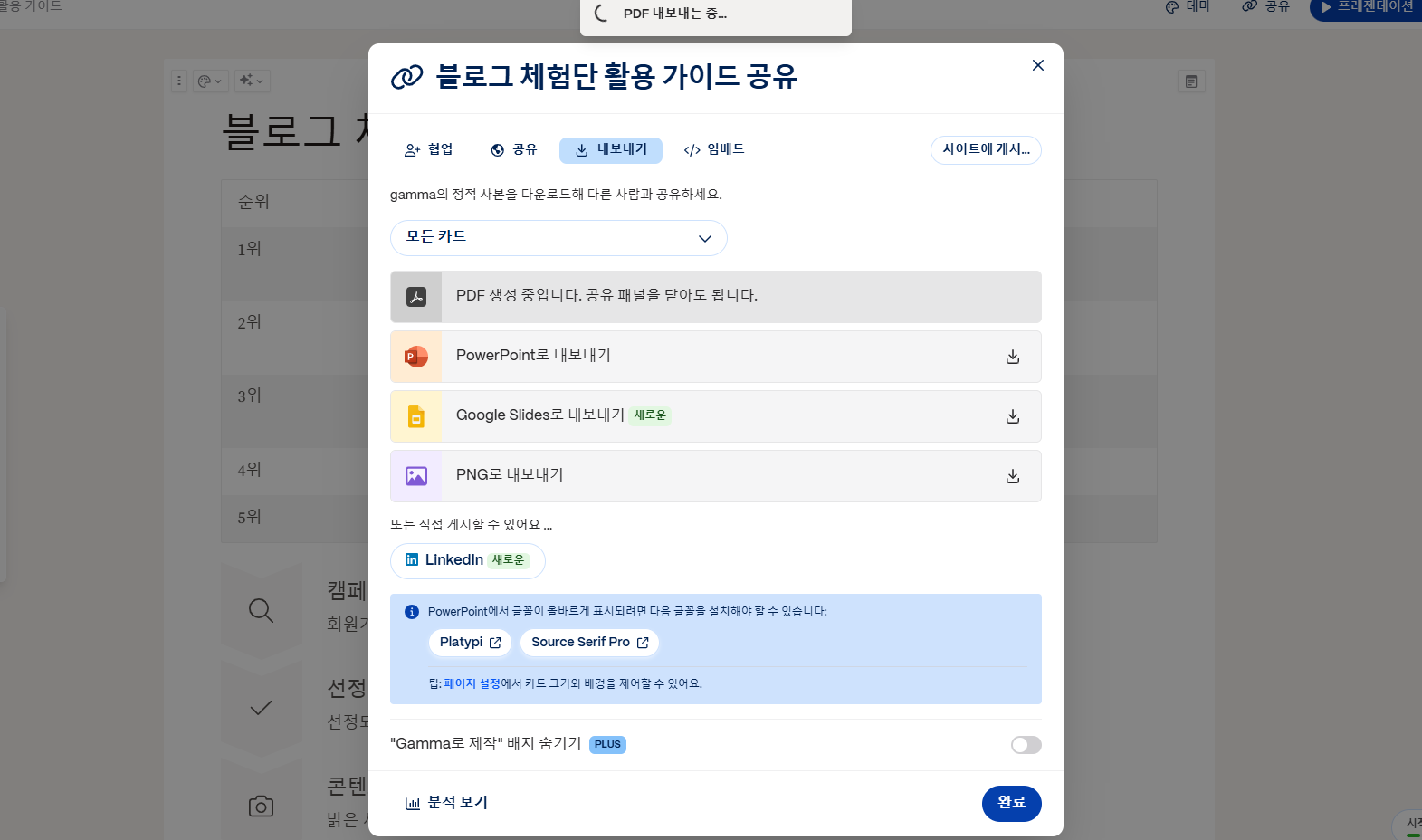This screenshot has height=840, width=1422.
Task: Click the PNG image icon
Action: tap(416, 476)
